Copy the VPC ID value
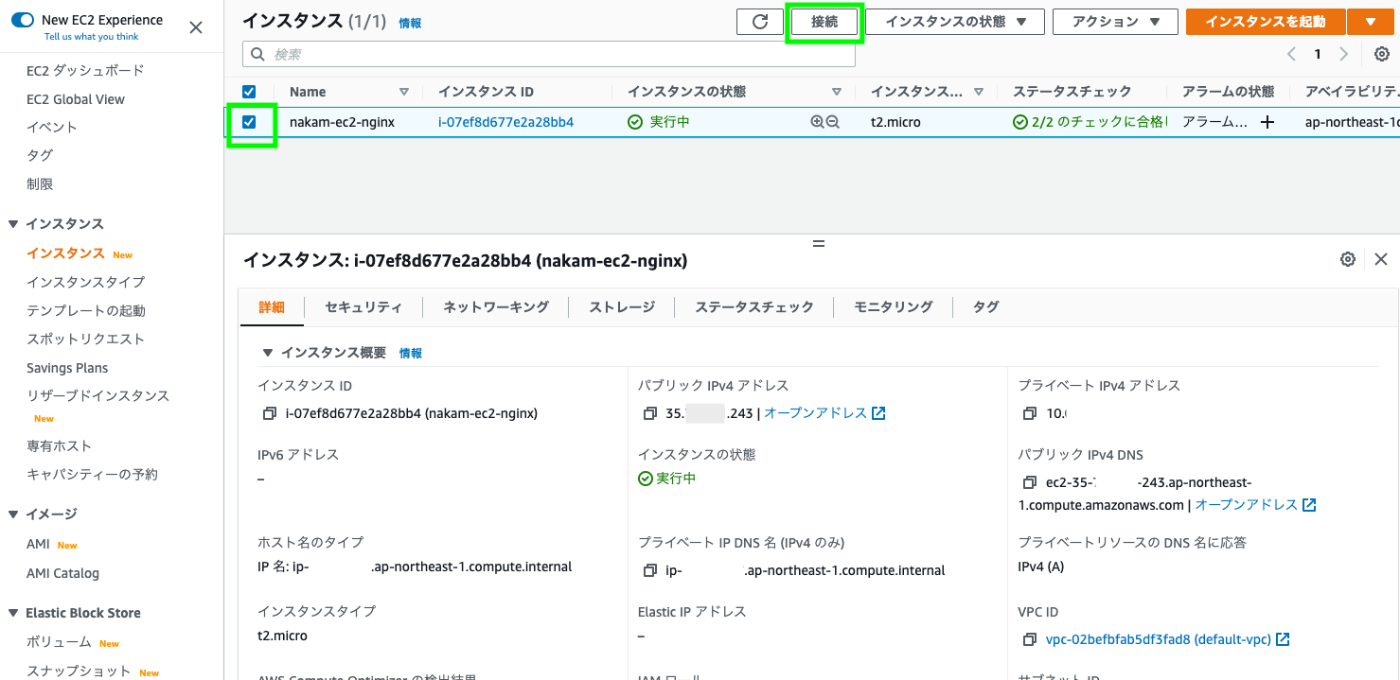The image size is (1400, 680). (x=1030, y=639)
